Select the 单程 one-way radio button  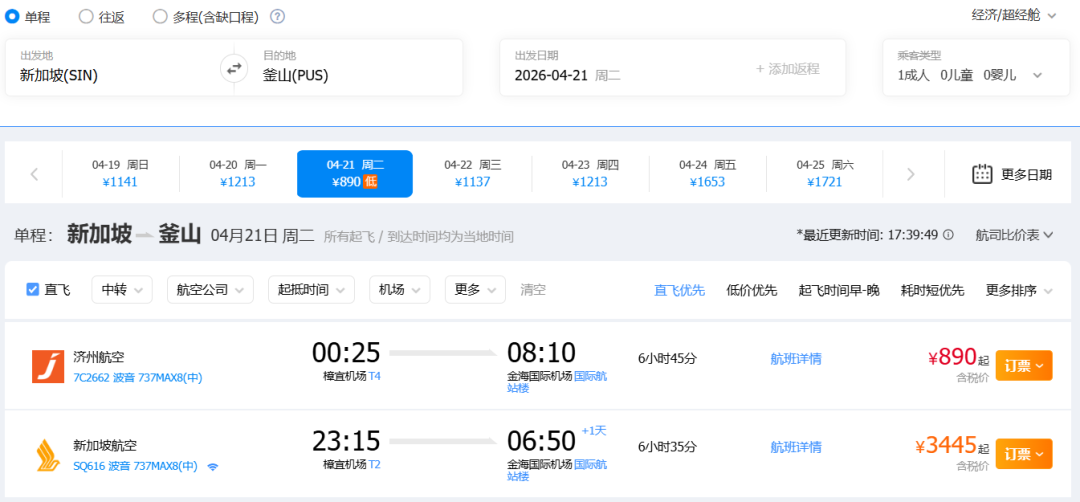(13, 16)
